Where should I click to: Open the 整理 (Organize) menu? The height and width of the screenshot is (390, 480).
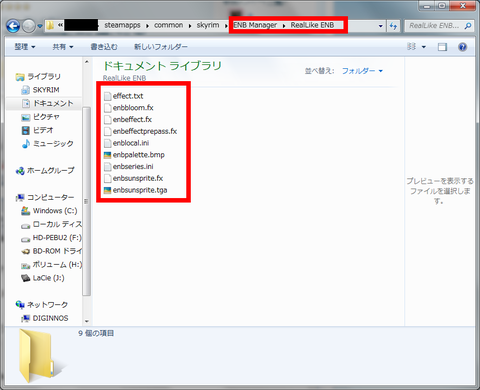click(x=25, y=47)
